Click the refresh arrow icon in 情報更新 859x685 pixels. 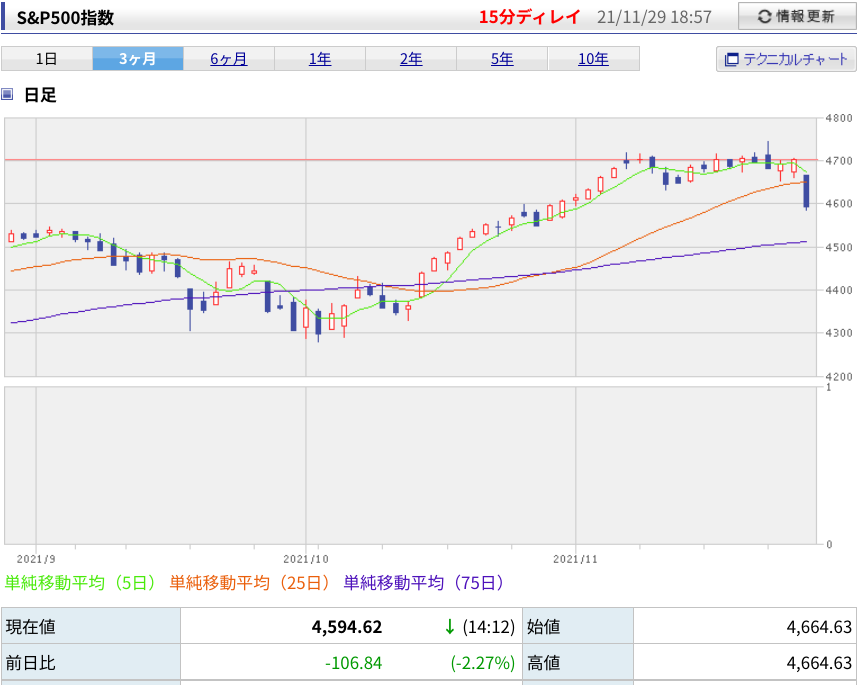pyautogui.click(x=765, y=17)
